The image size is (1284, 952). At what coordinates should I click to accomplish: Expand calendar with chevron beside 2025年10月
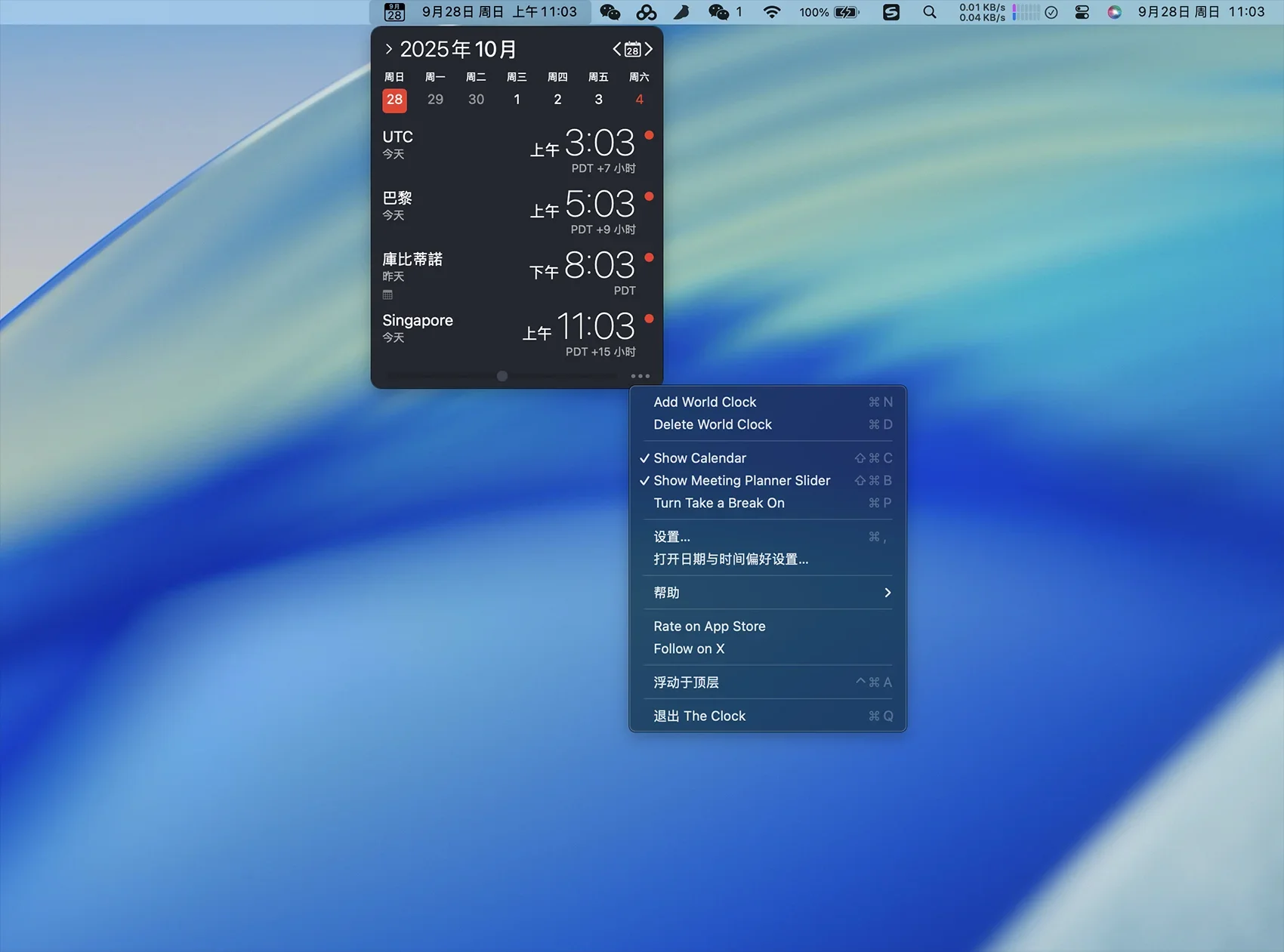click(388, 49)
